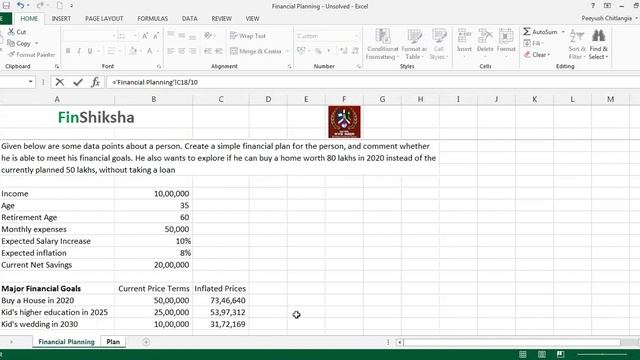The image size is (640, 360).
Task: Switch to Normal view in status bar
Action: pyautogui.click(x=523, y=354)
